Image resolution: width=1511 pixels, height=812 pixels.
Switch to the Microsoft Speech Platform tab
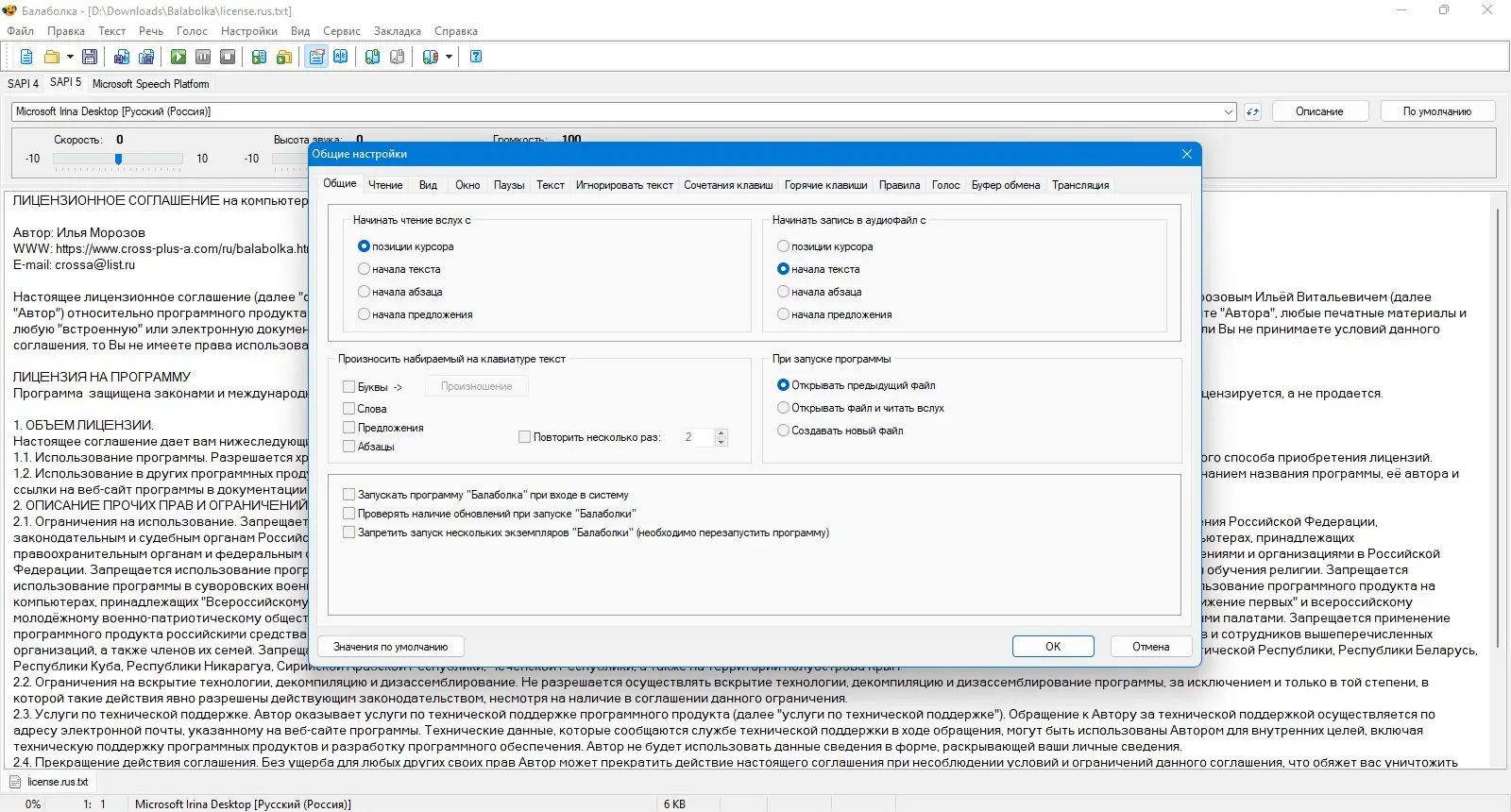click(151, 84)
